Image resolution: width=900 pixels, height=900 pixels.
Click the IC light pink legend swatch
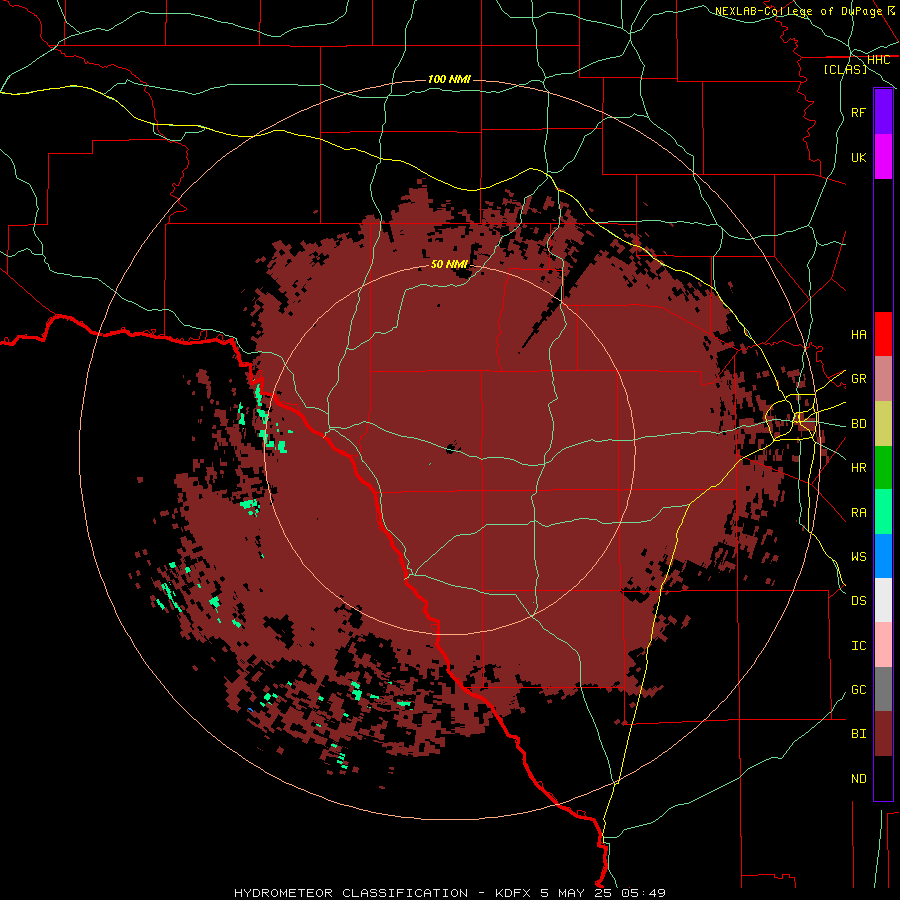click(x=883, y=645)
